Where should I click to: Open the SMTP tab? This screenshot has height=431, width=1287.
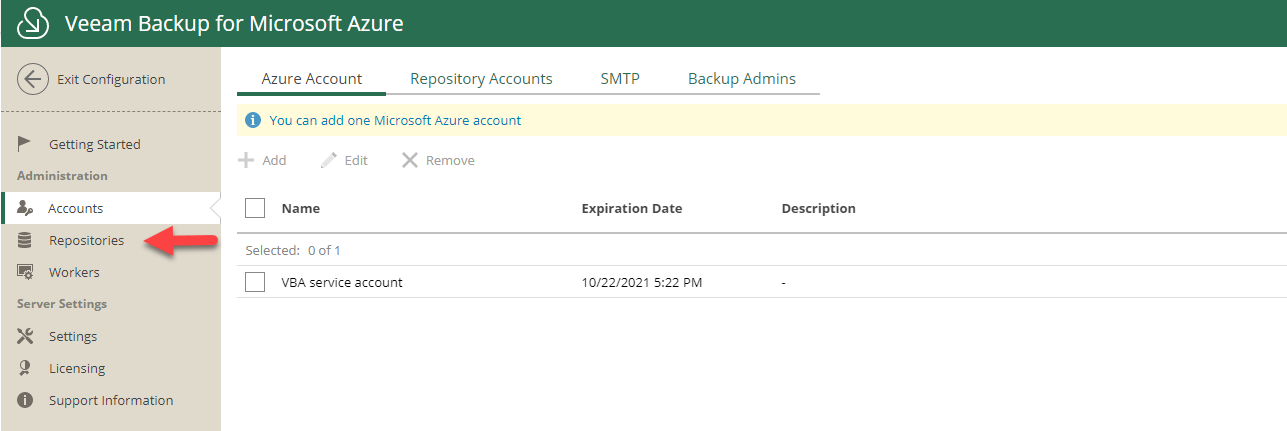[x=620, y=79]
